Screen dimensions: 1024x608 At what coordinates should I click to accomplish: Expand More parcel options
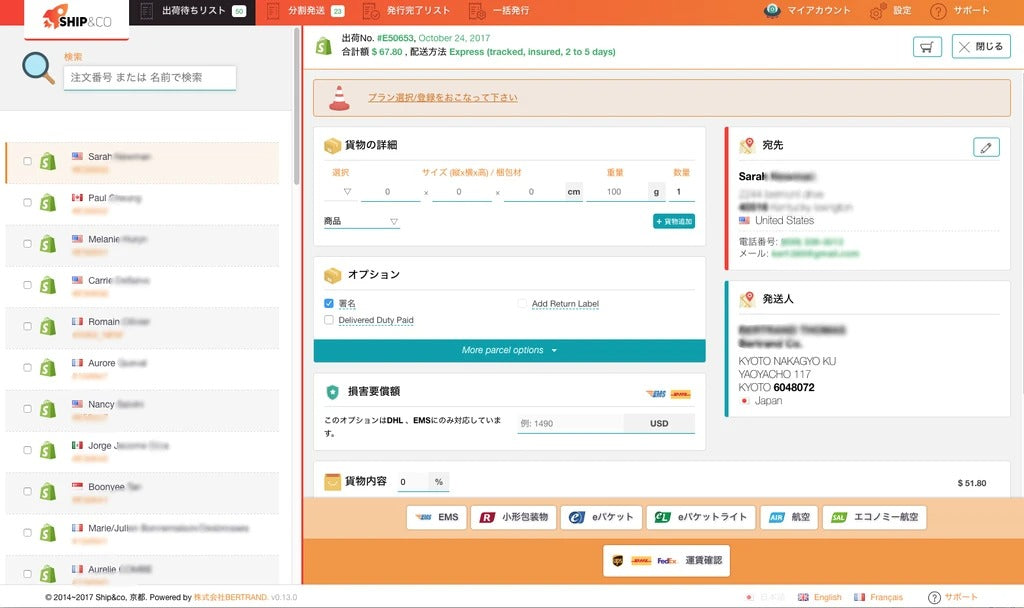coord(509,350)
